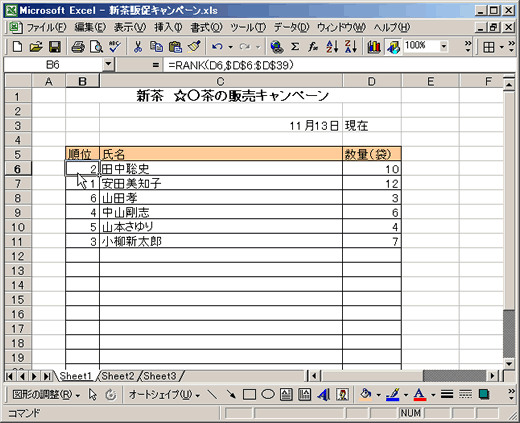
Task: Open Font Color dropdown arrow
Action: [433, 395]
